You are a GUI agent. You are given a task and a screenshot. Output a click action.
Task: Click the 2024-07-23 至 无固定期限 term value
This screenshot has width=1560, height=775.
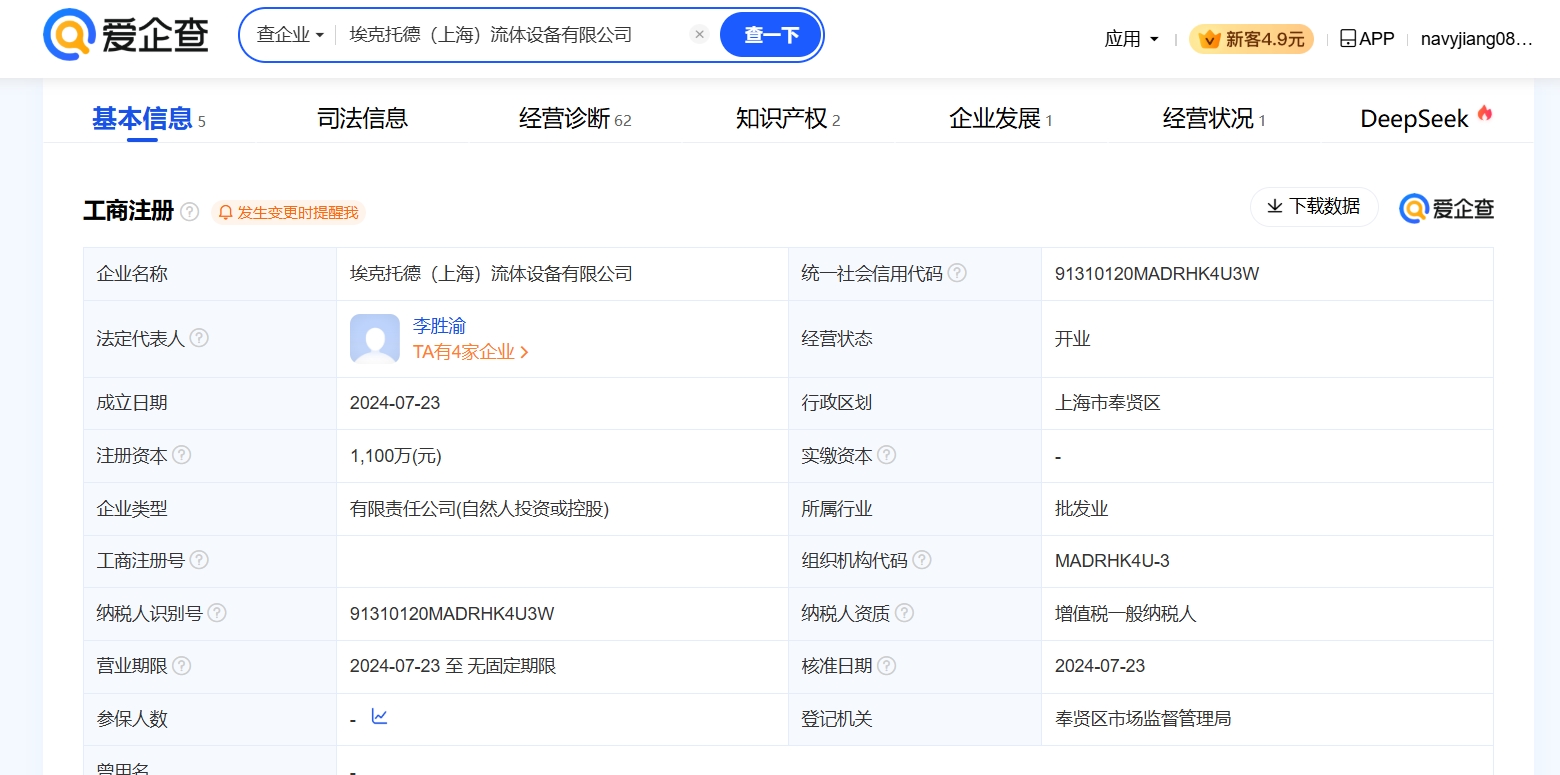[453, 666]
